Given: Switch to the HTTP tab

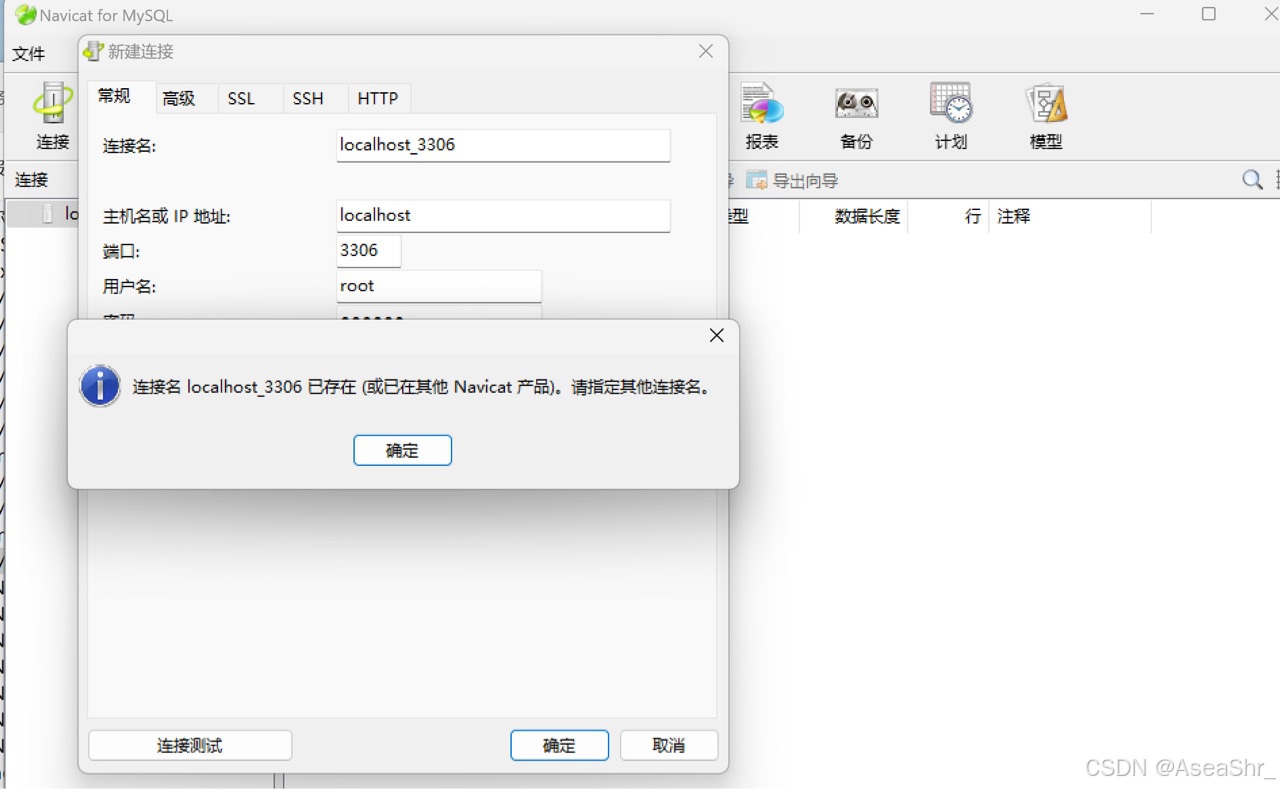Looking at the screenshot, I should click(378, 98).
